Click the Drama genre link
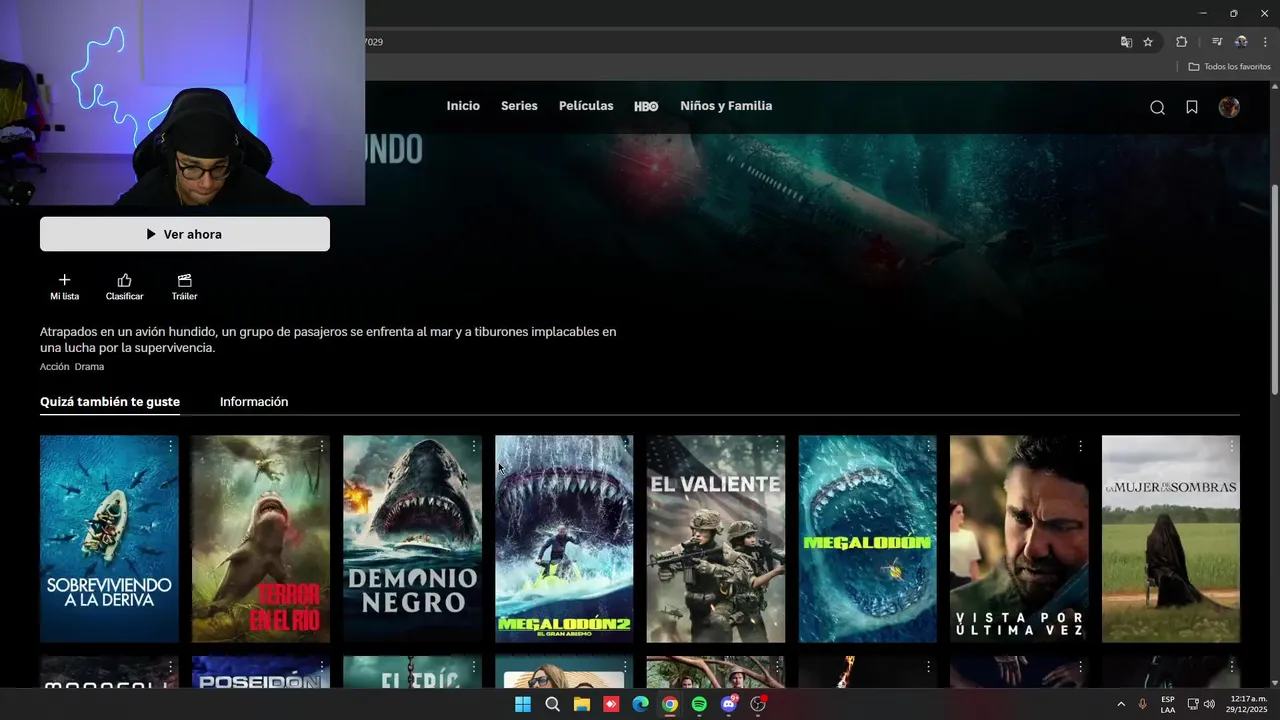This screenshot has height=720, width=1280. click(89, 367)
